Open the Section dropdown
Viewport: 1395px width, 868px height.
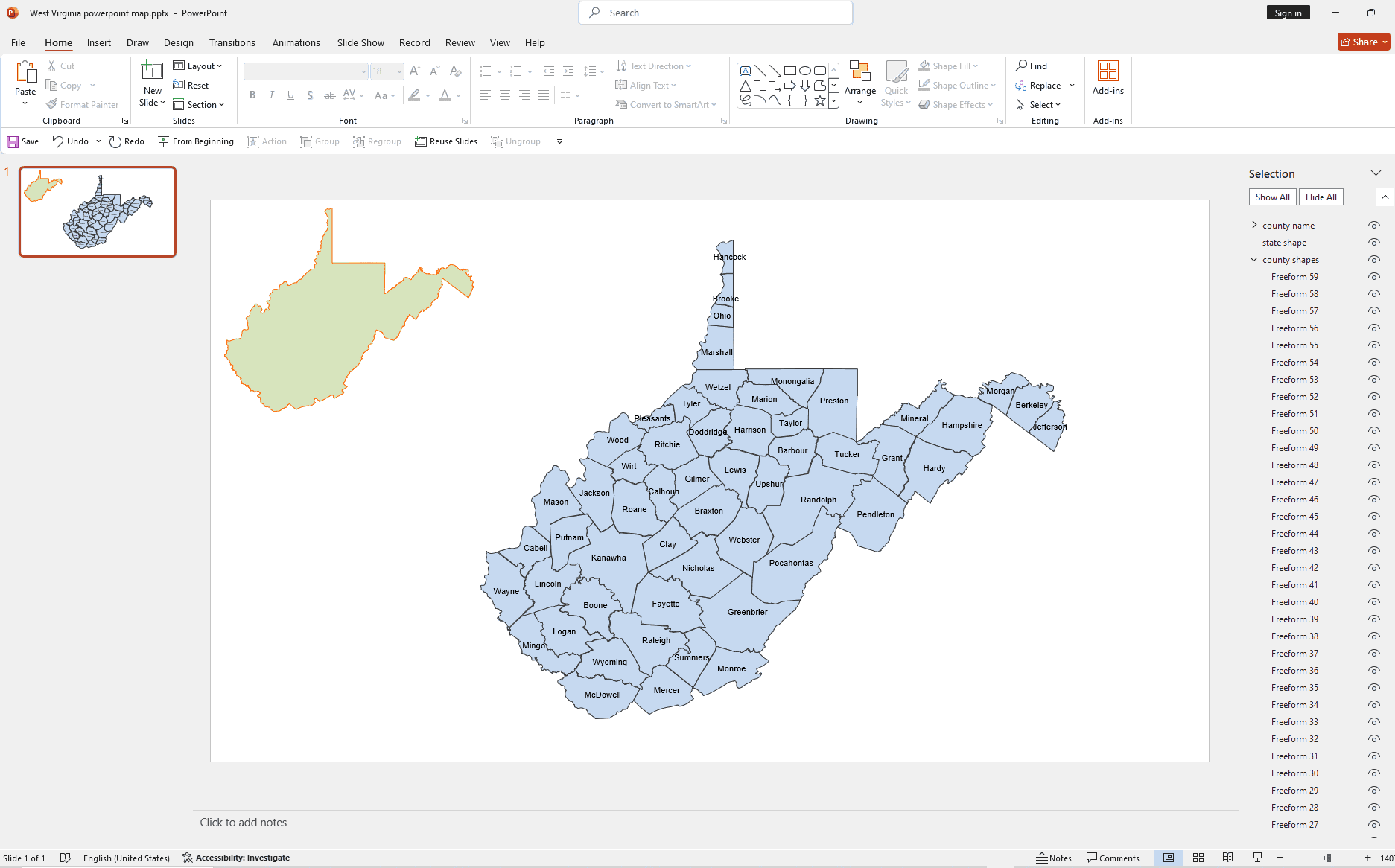click(x=199, y=105)
